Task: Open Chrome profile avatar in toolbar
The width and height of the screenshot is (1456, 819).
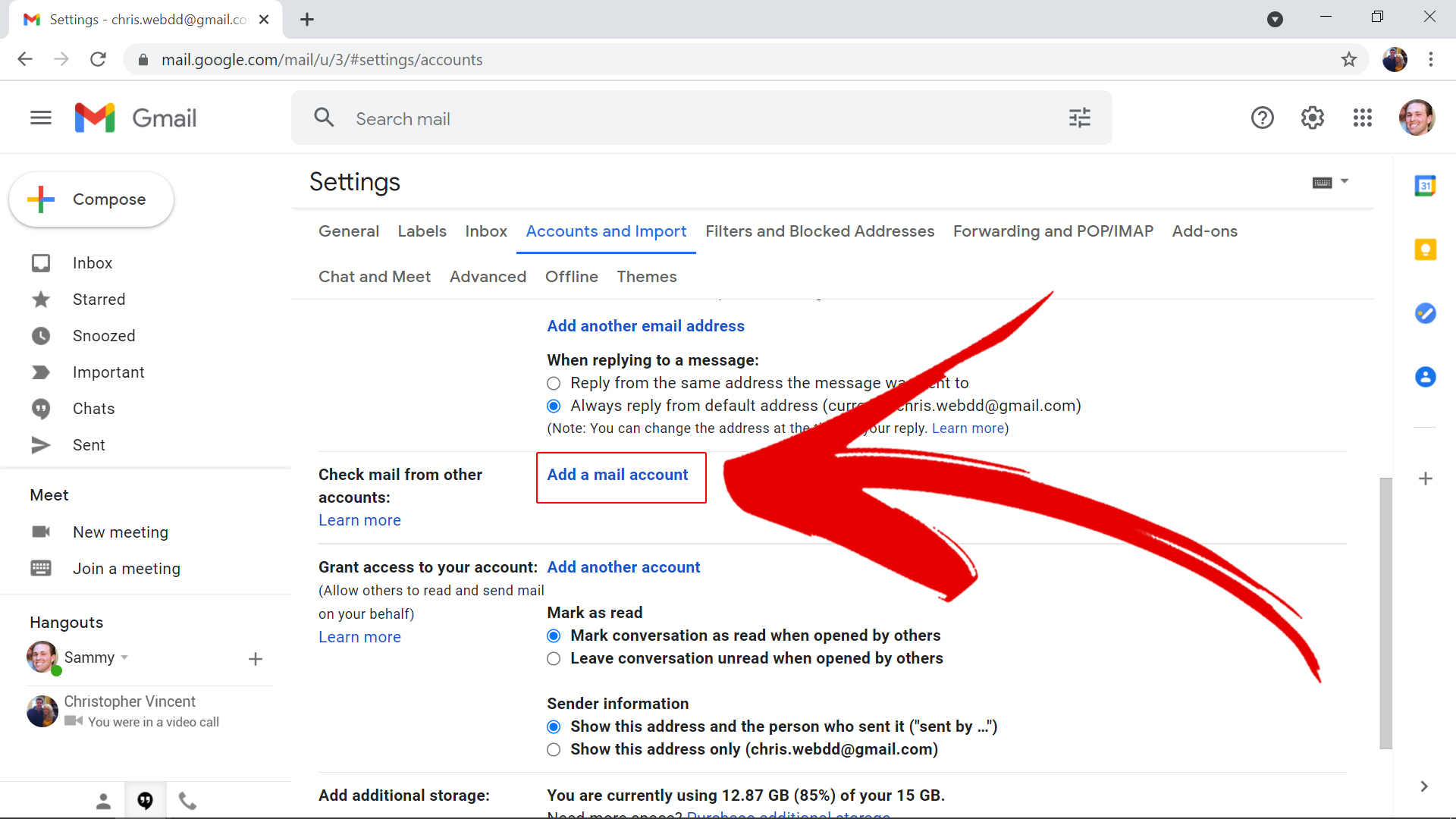Action: tap(1394, 59)
